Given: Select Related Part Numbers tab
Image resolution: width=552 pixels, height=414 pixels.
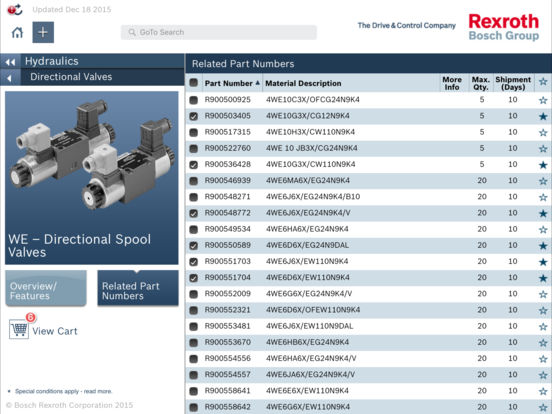Looking at the screenshot, I should 138,288.
